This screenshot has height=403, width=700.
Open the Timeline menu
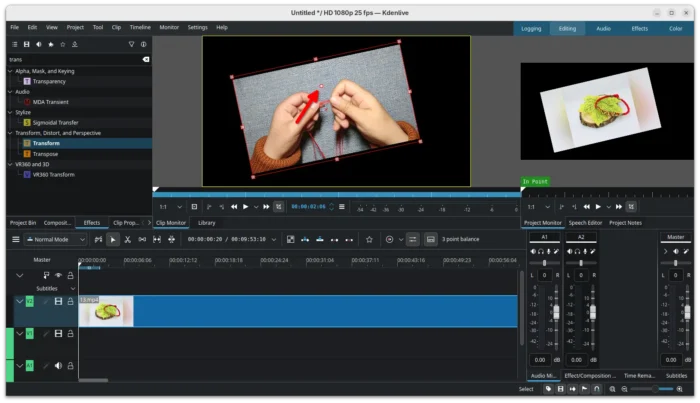[x=140, y=27]
